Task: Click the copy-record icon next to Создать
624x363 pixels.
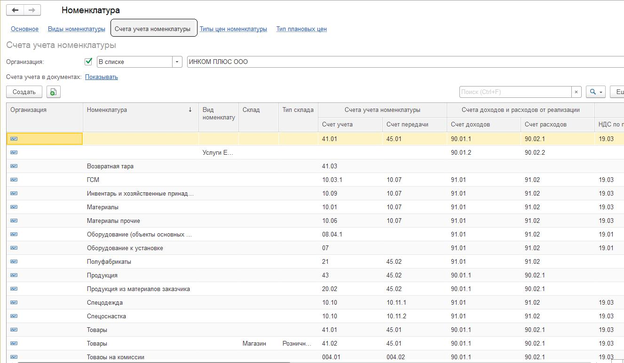Action: click(x=53, y=92)
